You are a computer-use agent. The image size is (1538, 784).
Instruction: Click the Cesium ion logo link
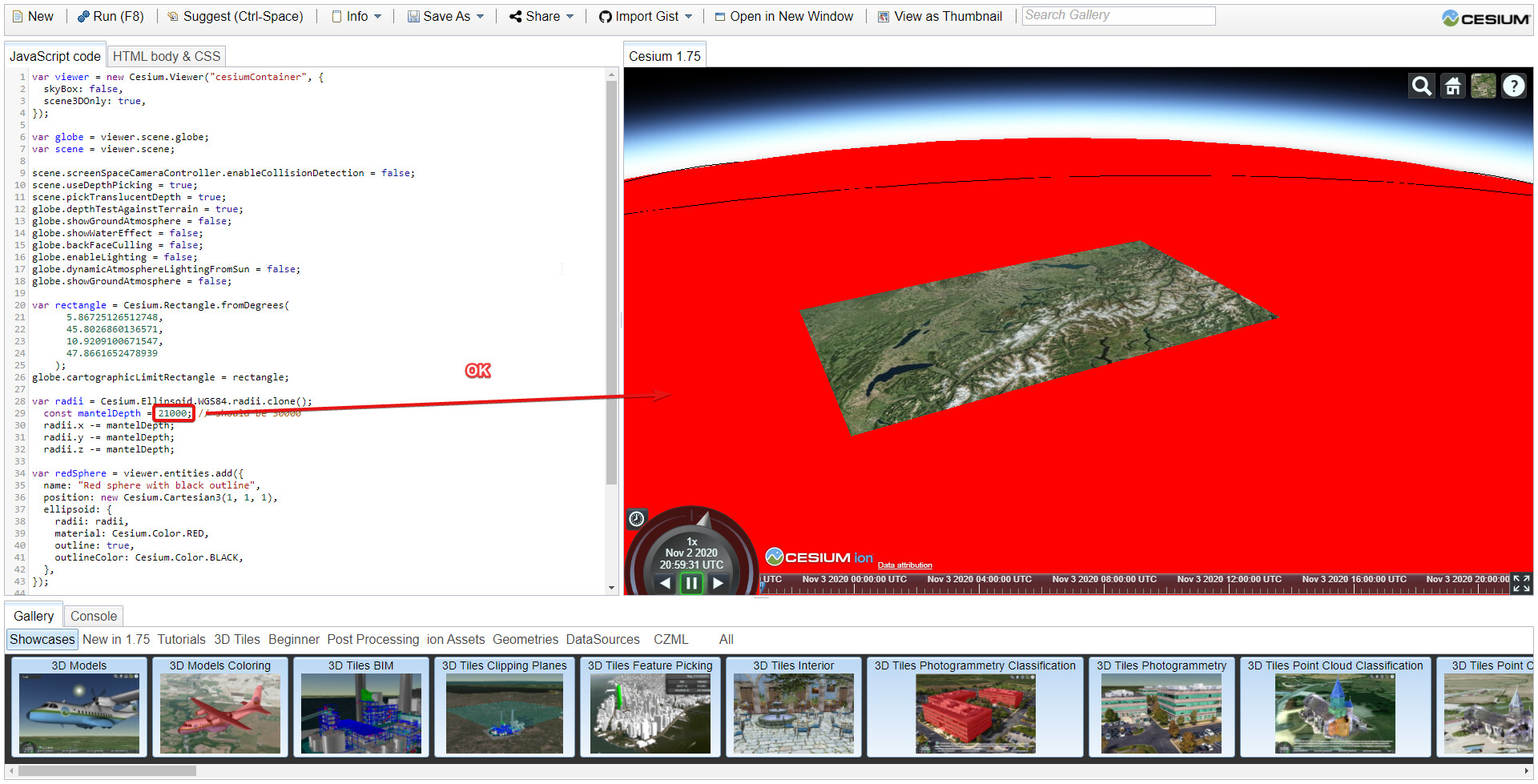(819, 557)
